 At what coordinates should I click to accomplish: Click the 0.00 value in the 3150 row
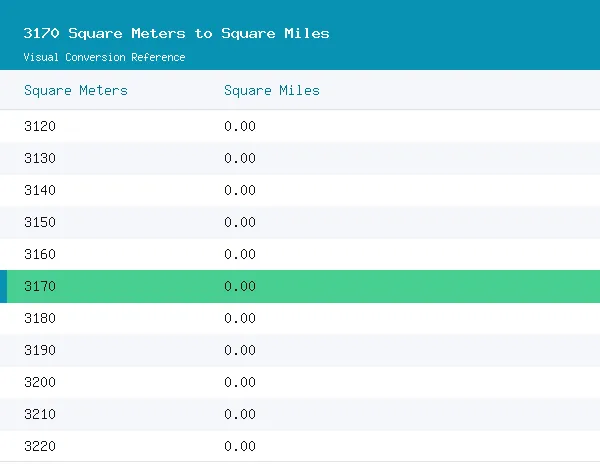point(240,222)
